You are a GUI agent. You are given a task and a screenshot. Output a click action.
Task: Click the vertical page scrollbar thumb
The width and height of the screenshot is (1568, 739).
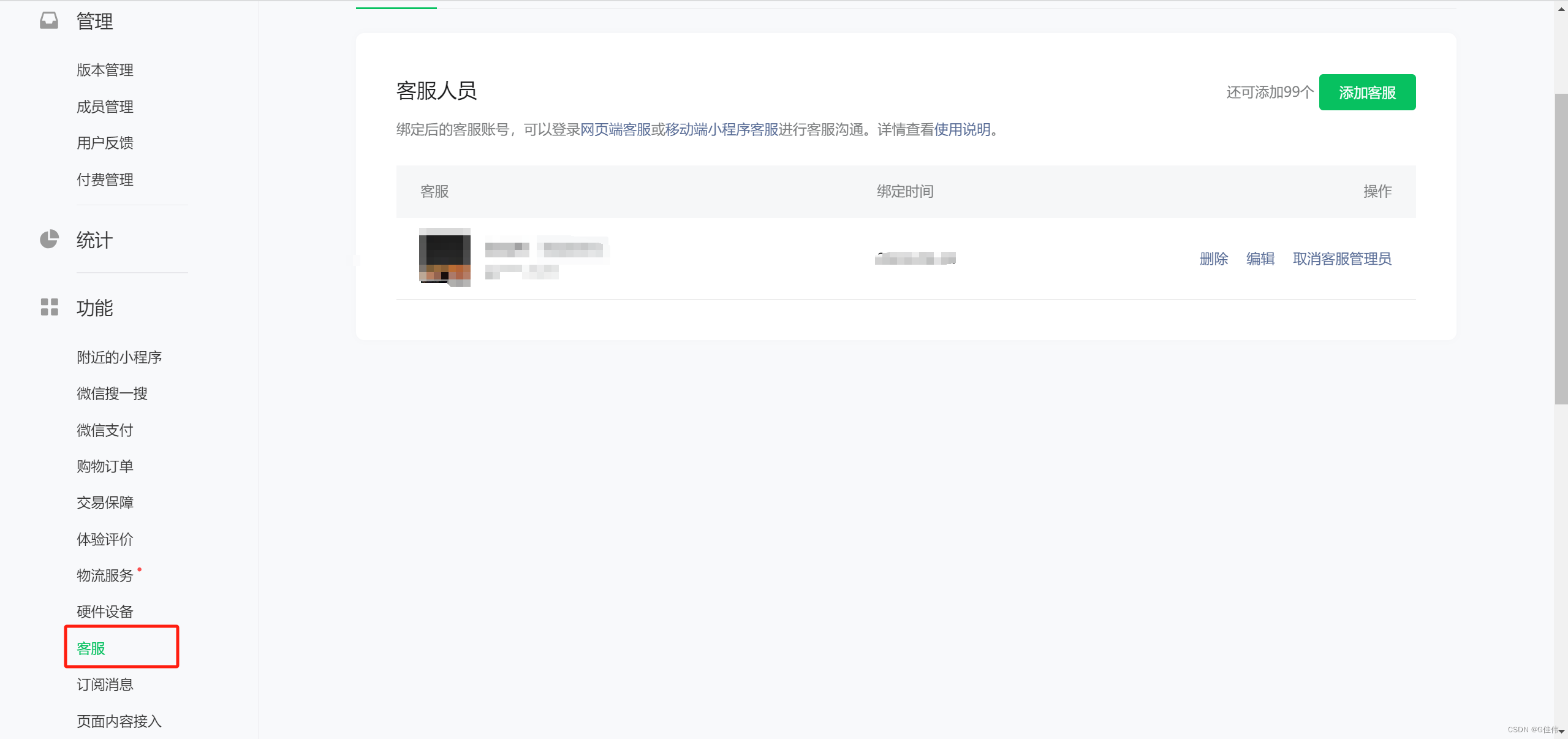pyautogui.click(x=1561, y=248)
